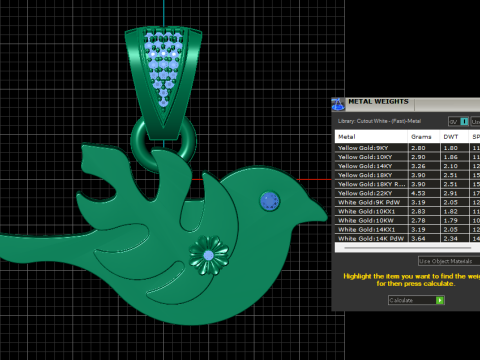Viewport: 480px width, 360px height.
Task: Click the 3.26 grams cell
Action: 424,166
